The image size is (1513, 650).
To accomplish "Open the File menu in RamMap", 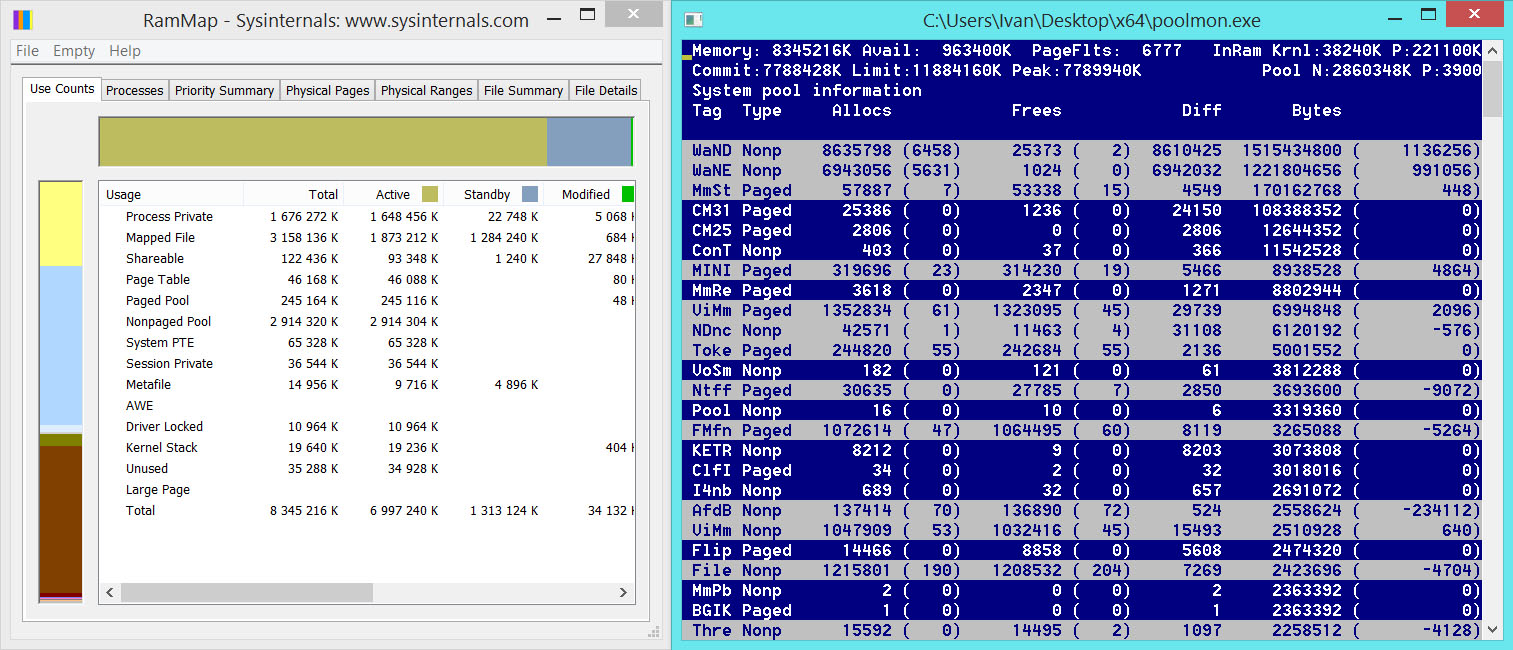I will 27,51.
